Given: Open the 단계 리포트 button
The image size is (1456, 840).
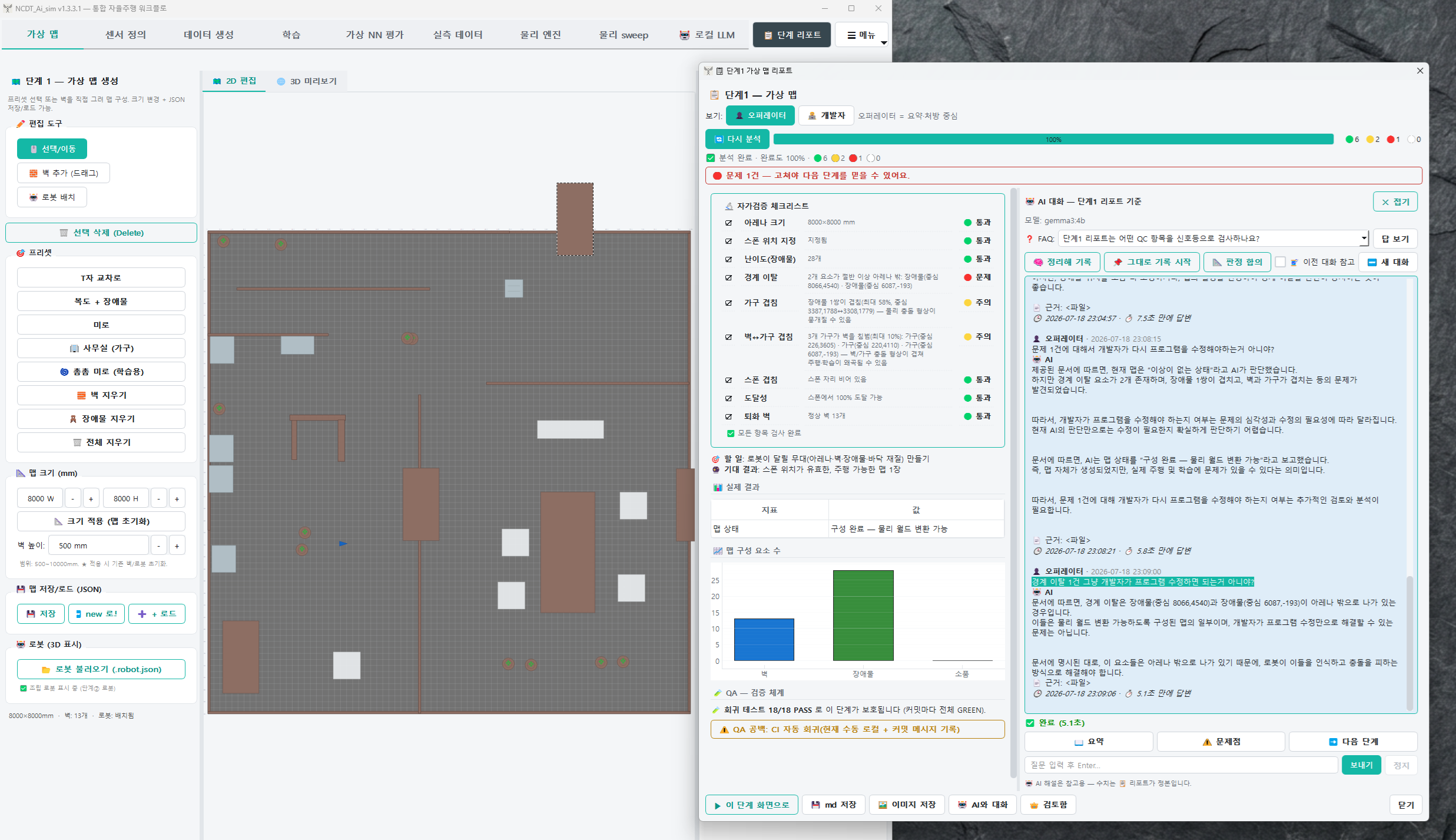Looking at the screenshot, I should pos(792,35).
